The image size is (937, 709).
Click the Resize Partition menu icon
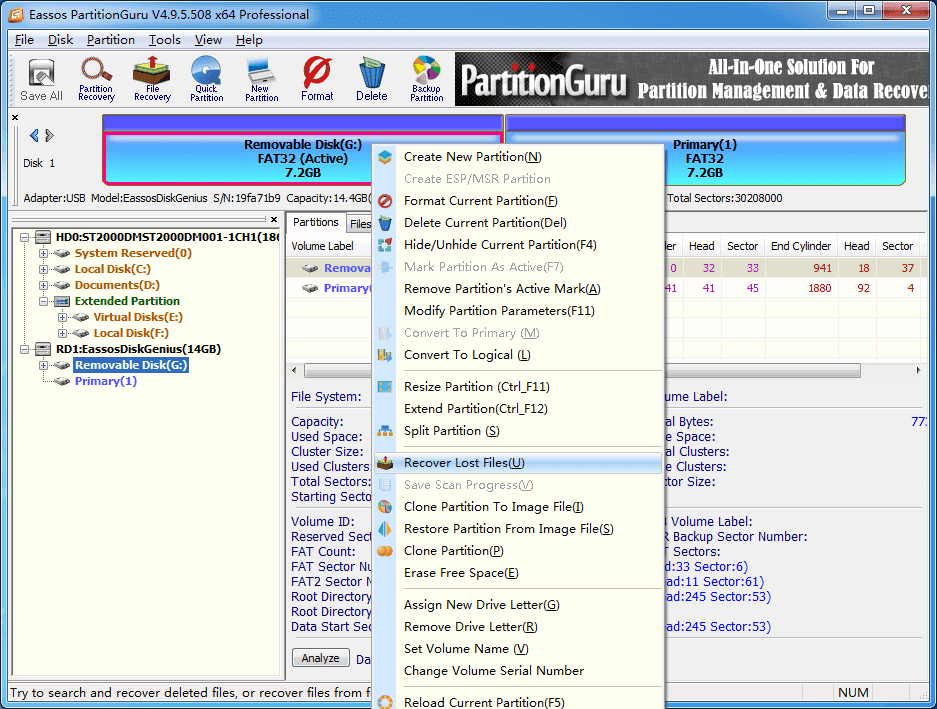coord(385,387)
